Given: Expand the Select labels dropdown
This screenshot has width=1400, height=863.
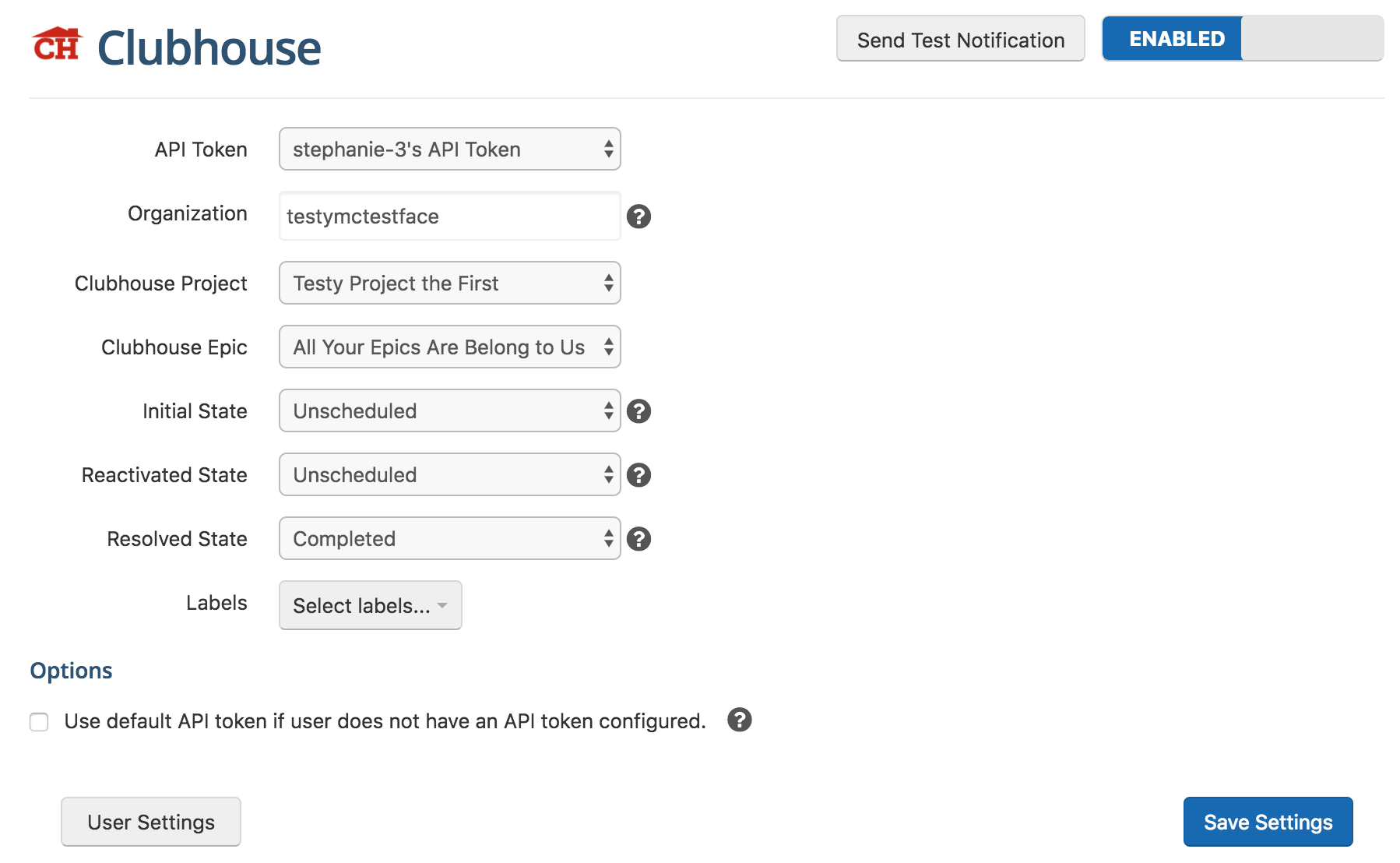Looking at the screenshot, I should 371,605.
